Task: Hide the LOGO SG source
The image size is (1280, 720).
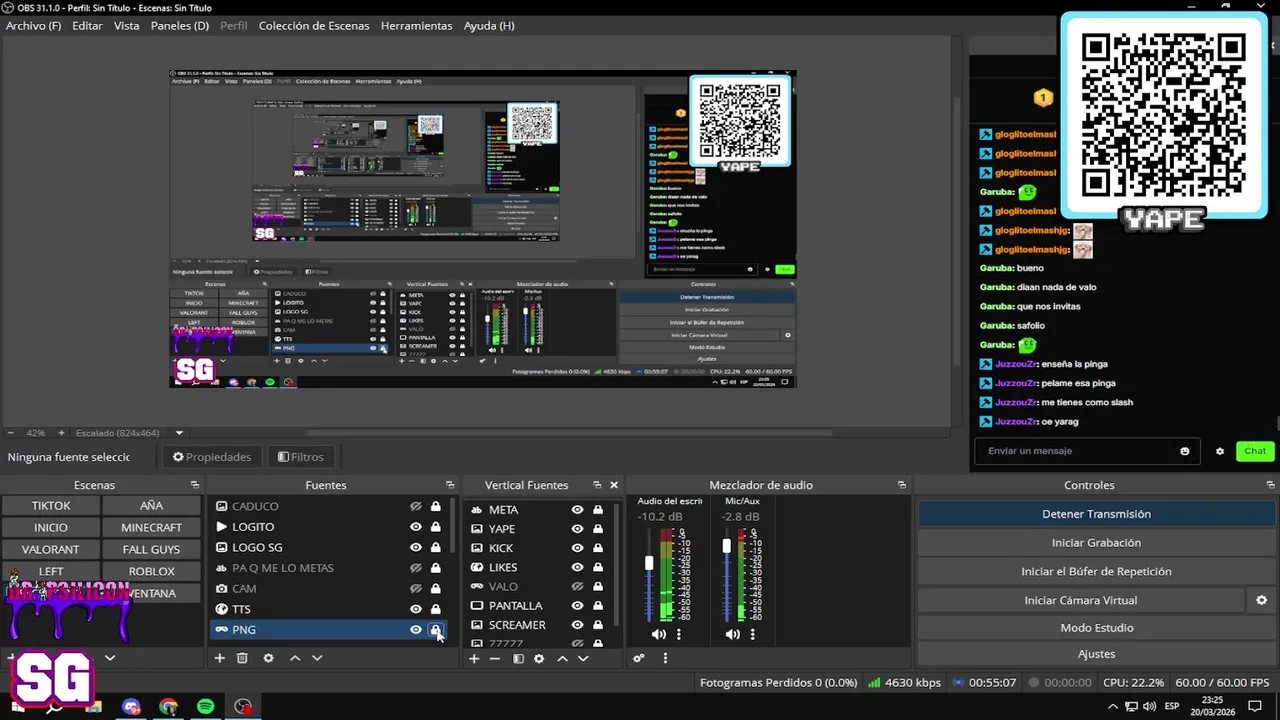Action: coord(416,547)
